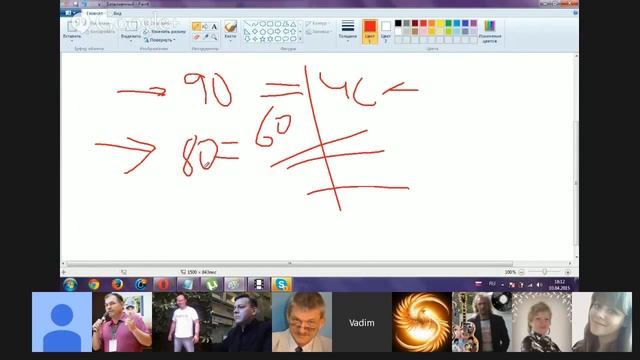Screen dimensions: 640x360
Task: Open the Select dropdown arrow
Action: coord(131,41)
